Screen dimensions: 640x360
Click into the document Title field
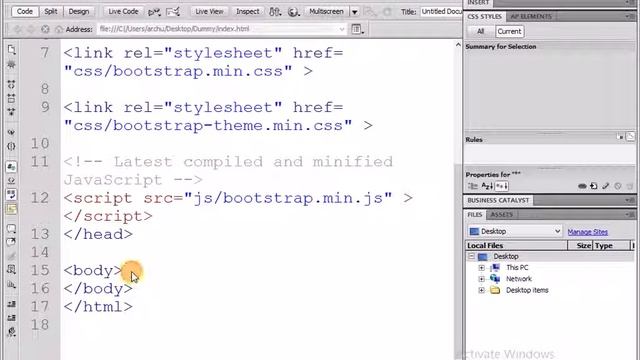(x=441, y=11)
